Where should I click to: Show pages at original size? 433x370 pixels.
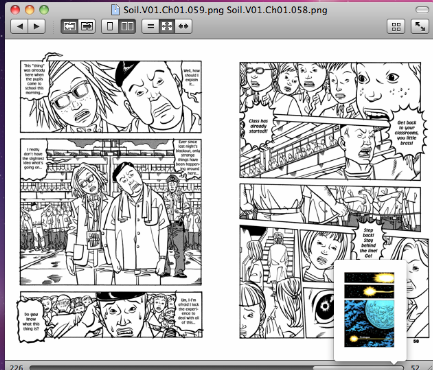point(150,26)
